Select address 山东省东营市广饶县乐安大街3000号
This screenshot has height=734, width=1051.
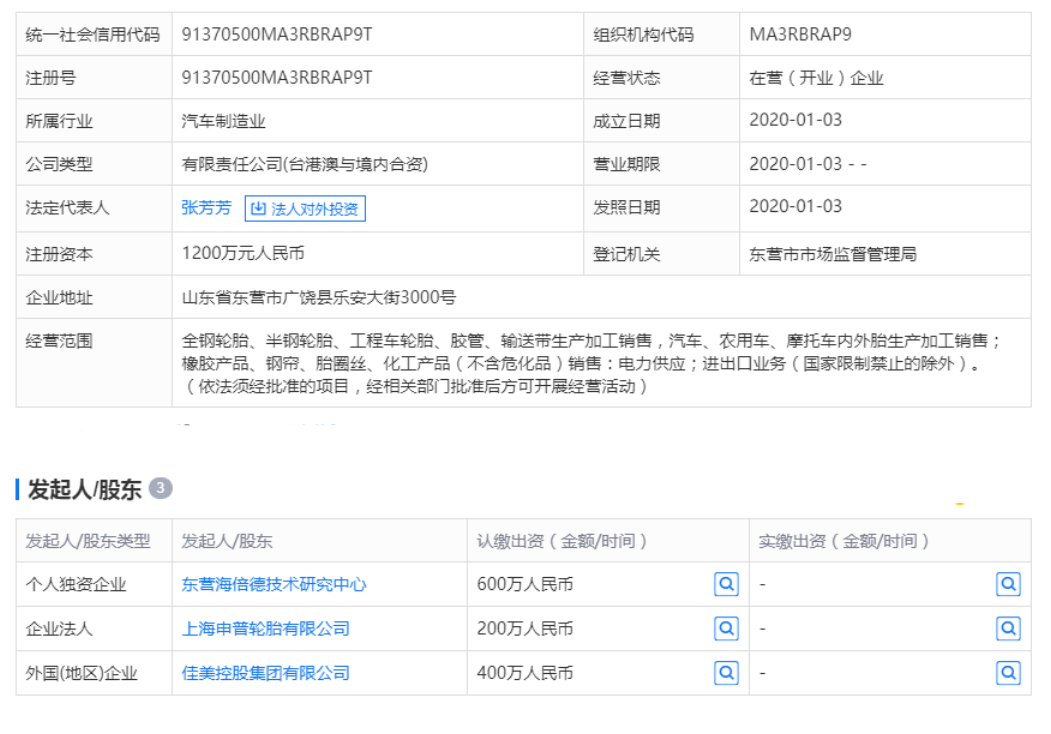point(318,297)
